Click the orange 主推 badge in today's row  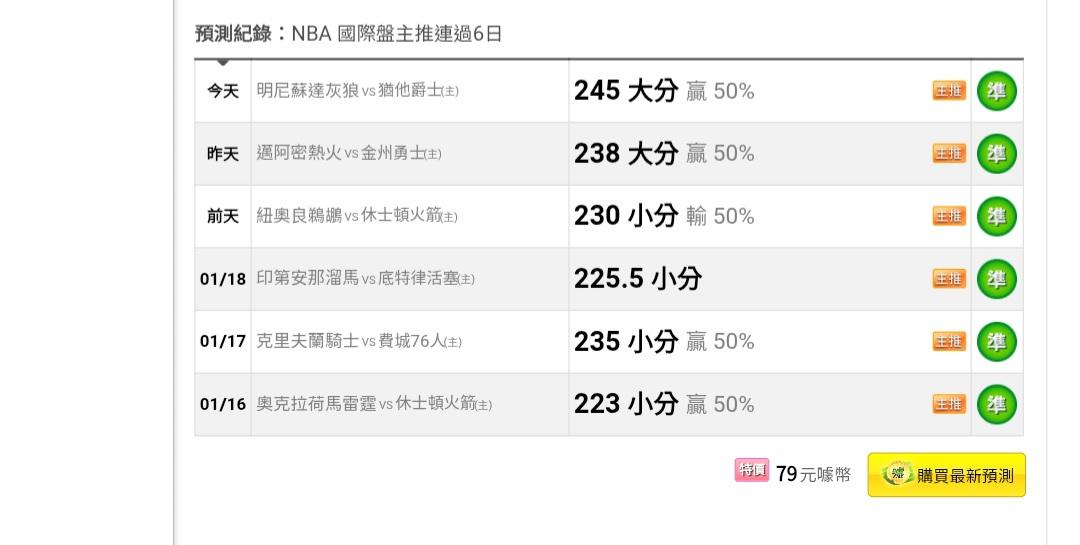coord(949,91)
